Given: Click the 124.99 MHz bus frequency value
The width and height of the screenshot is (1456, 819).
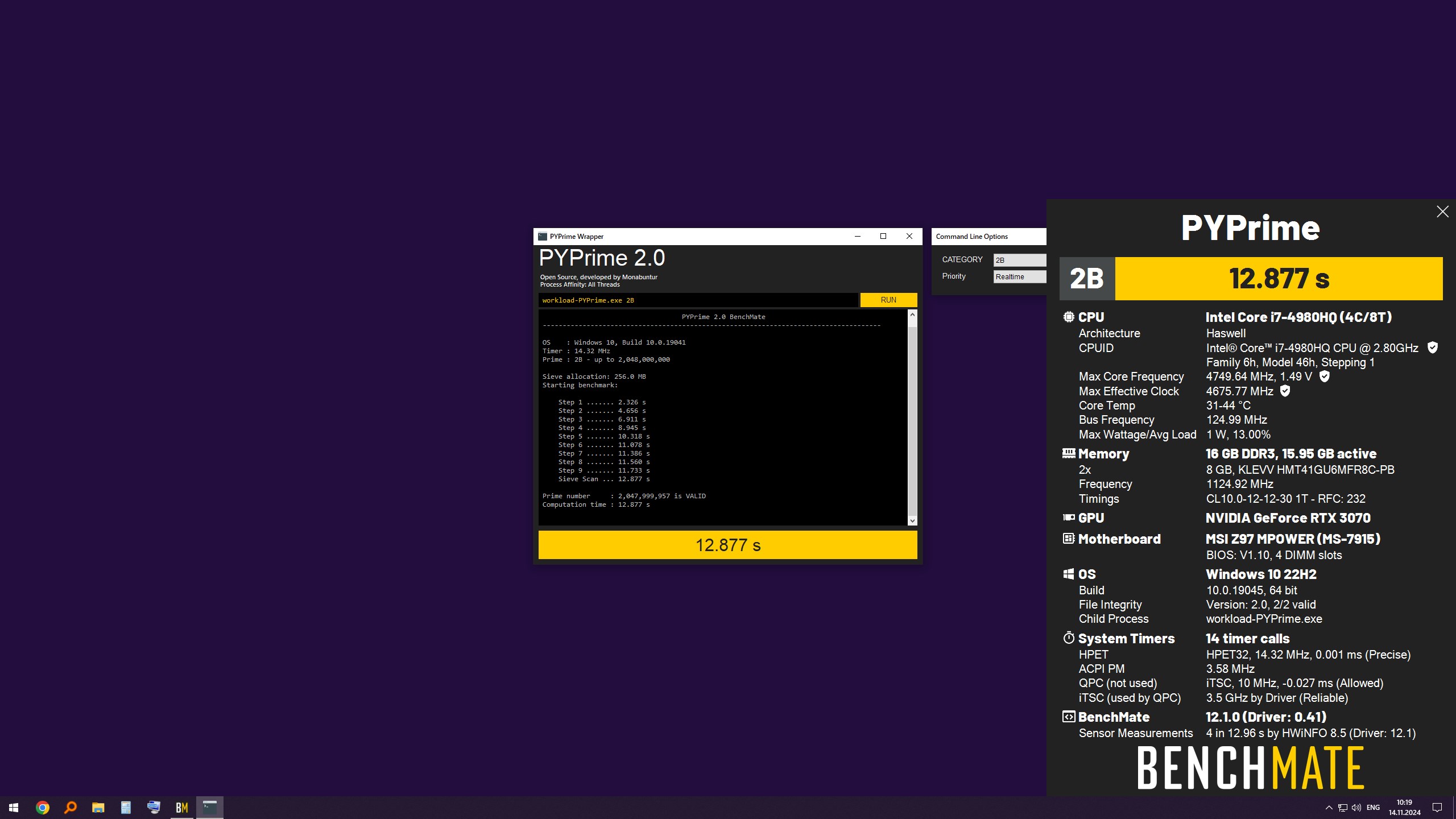Looking at the screenshot, I should coord(1236,420).
